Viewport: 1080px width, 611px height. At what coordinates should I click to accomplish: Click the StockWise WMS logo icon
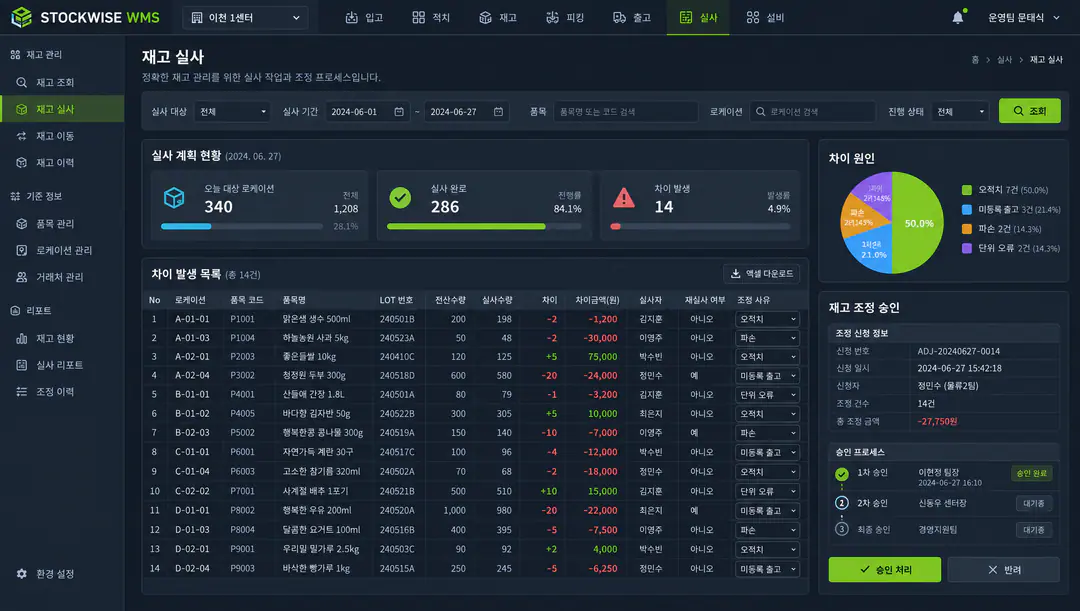[21, 17]
